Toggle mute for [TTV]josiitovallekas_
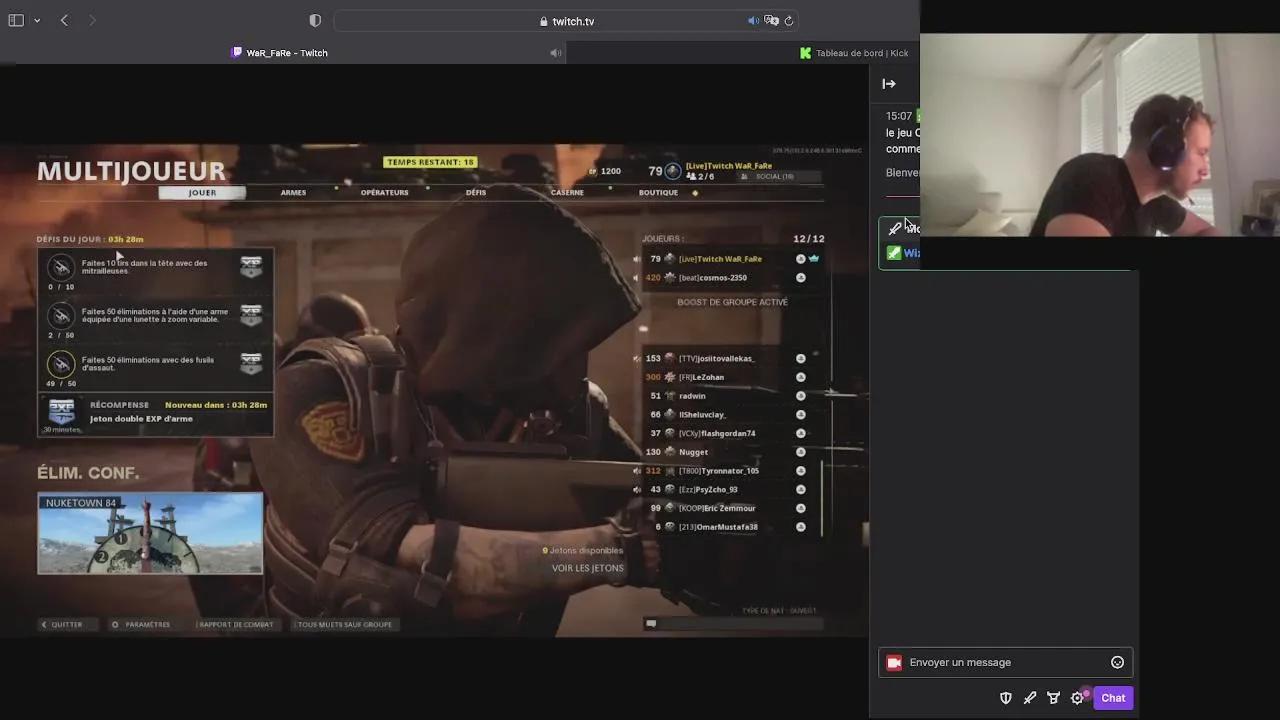 (636, 358)
